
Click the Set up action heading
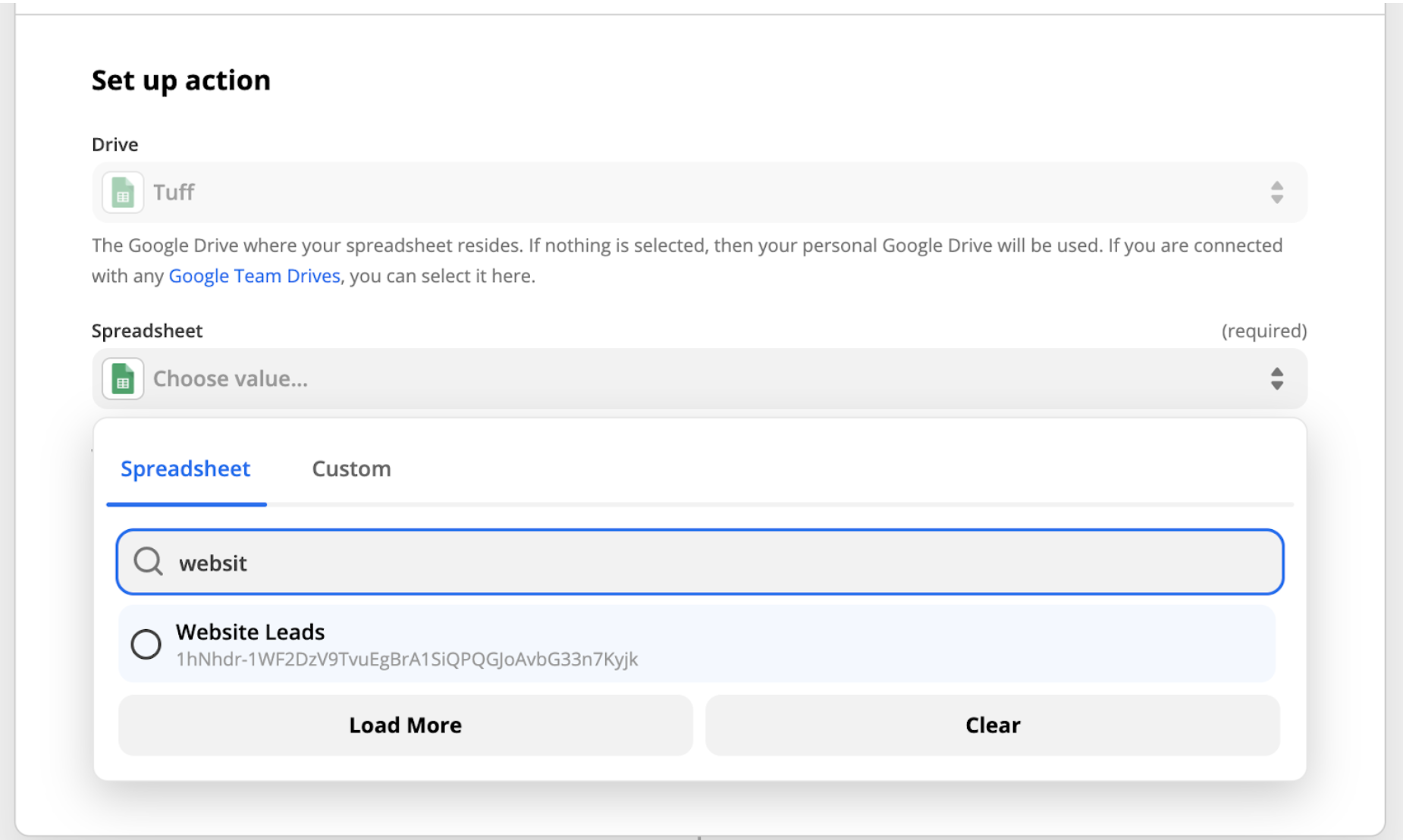tap(180, 80)
